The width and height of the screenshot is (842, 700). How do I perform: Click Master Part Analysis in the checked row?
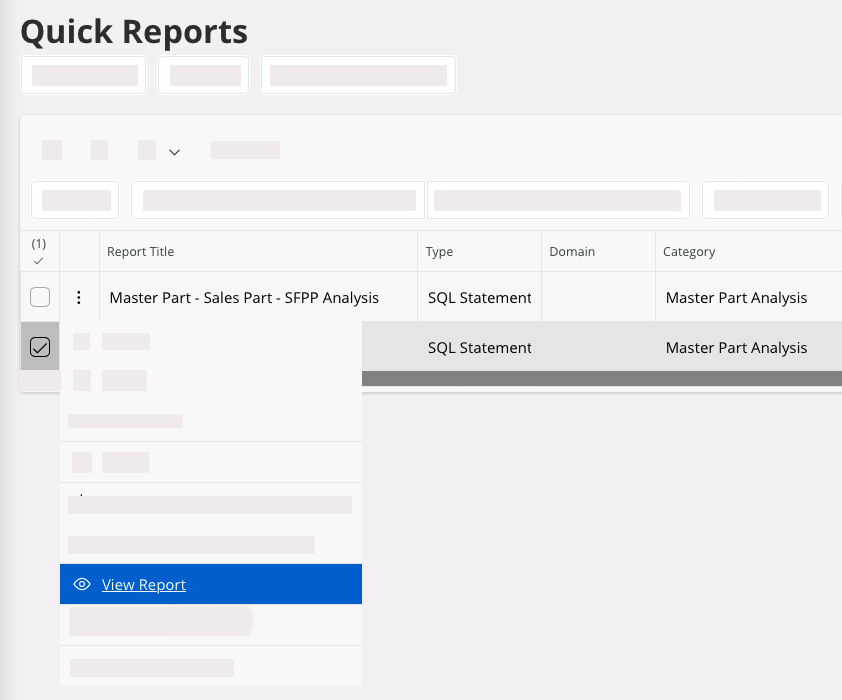click(736, 347)
